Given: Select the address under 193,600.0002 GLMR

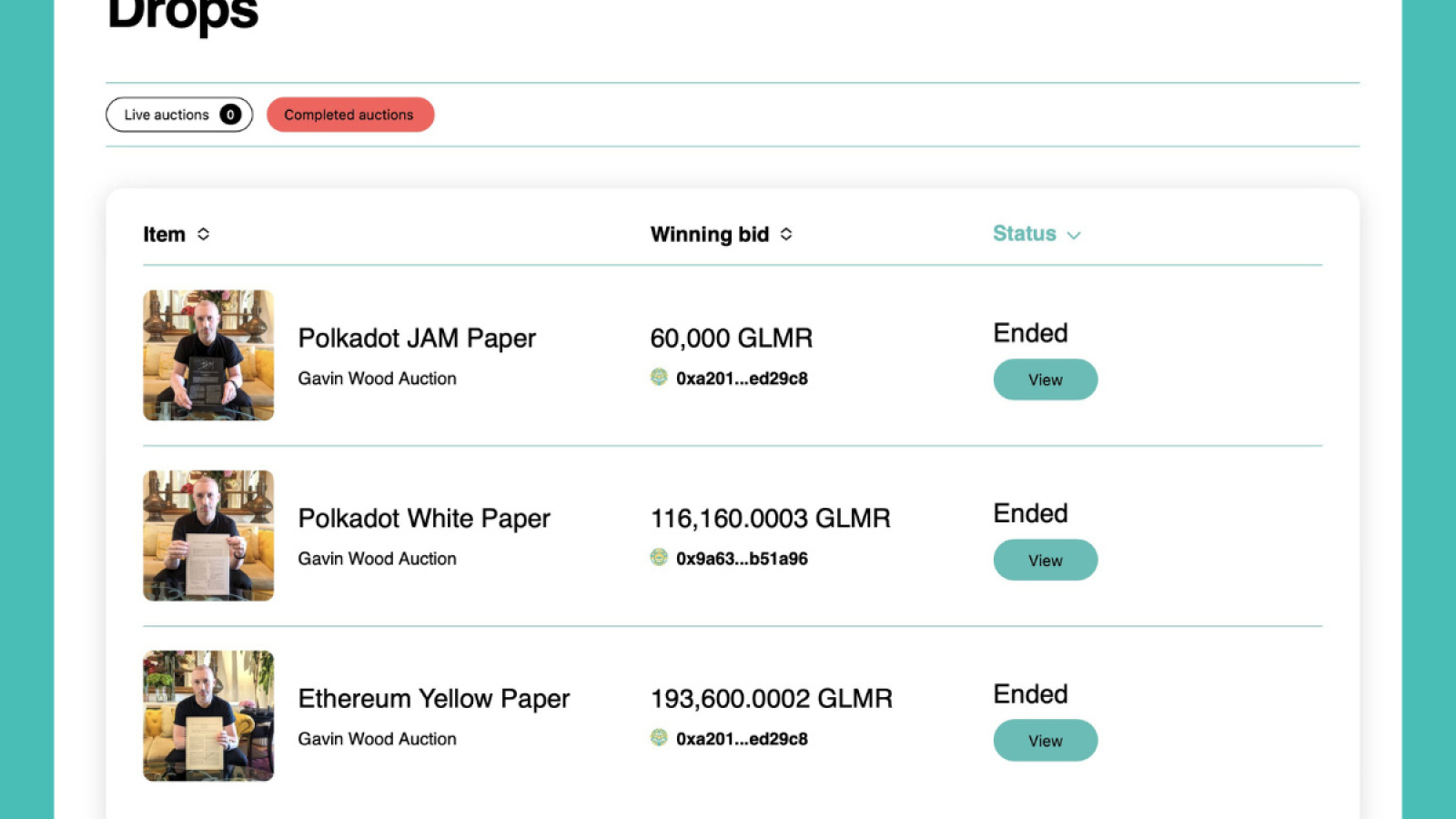Looking at the screenshot, I should (x=742, y=739).
